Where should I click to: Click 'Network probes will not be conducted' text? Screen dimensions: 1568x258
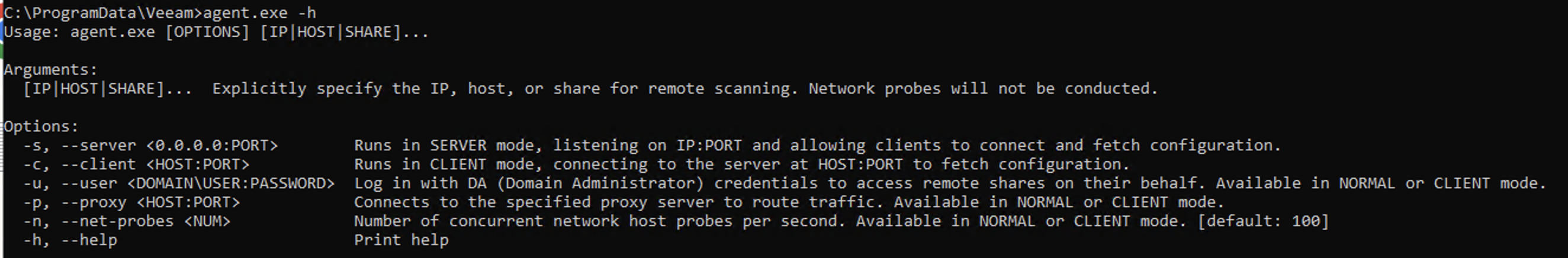coord(982,89)
